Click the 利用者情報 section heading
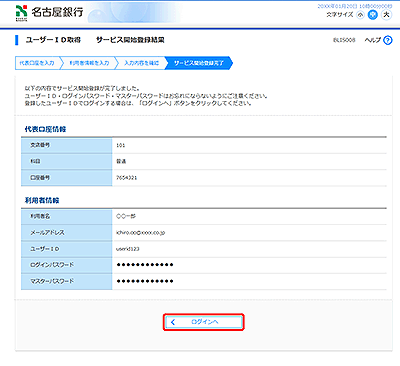 tap(42, 201)
